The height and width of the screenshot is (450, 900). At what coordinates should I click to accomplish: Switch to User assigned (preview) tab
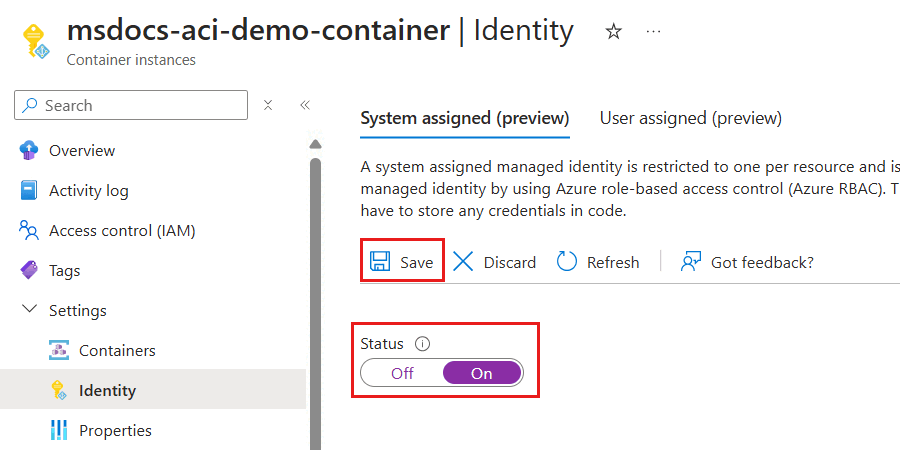[x=690, y=118]
